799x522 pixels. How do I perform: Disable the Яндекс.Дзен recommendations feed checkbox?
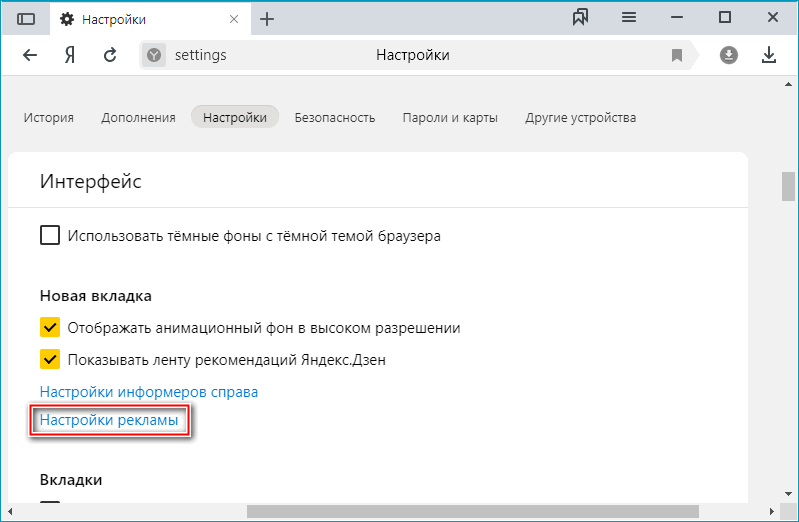point(49,359)
